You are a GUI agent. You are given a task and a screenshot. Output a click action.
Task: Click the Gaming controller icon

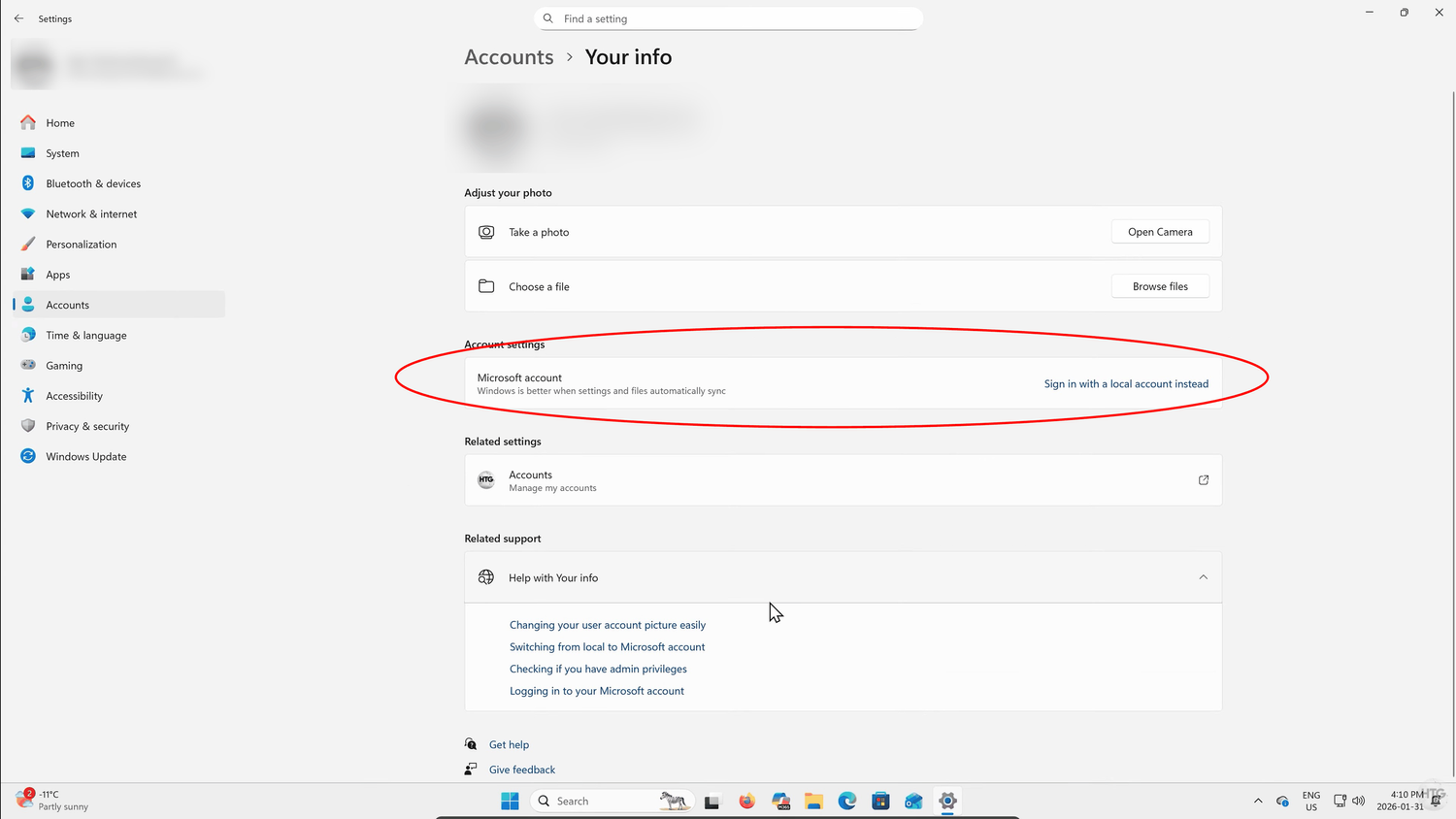(x=28, y=365)
